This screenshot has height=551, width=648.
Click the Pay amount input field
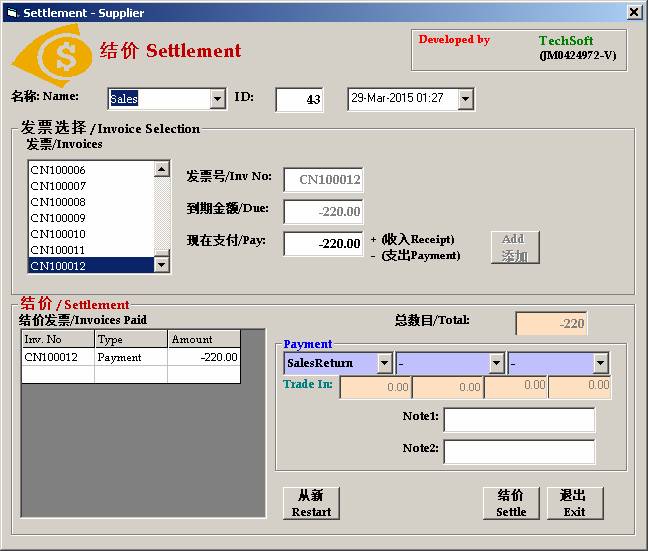point(323,244)
